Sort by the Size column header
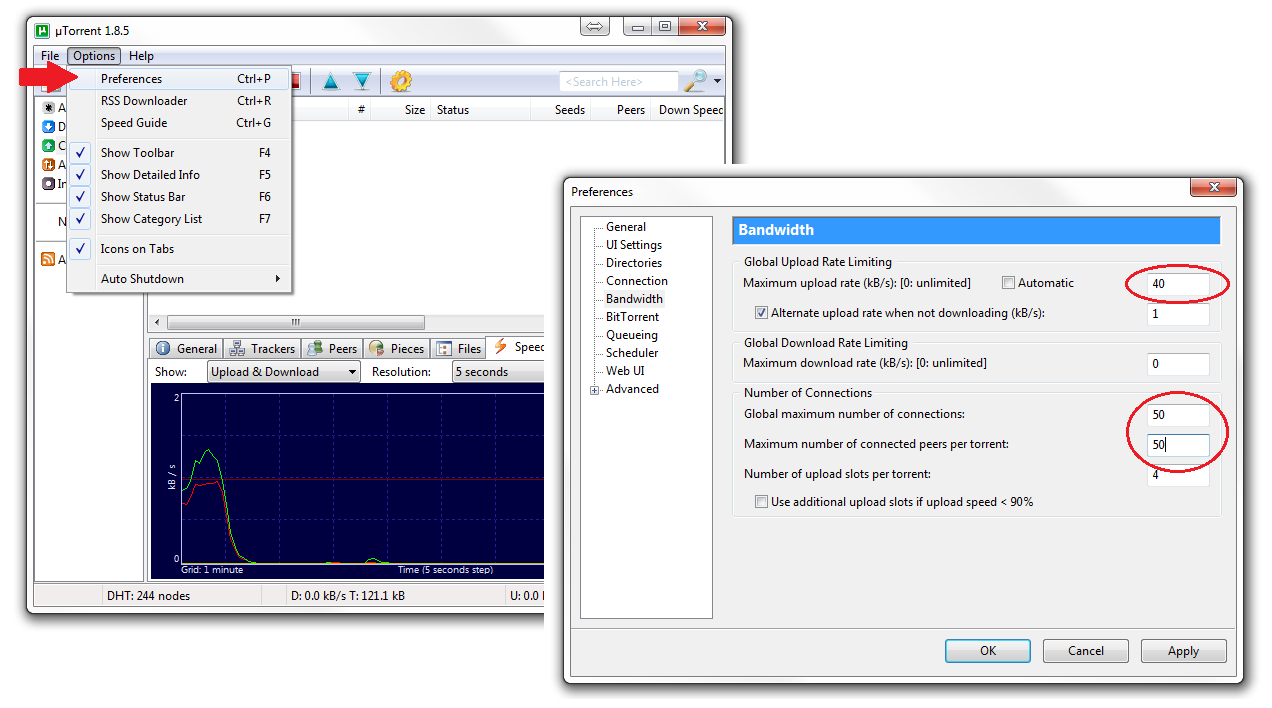This screenshot has width=1272, height=708. pyautogui.click(x=400, y=110)
